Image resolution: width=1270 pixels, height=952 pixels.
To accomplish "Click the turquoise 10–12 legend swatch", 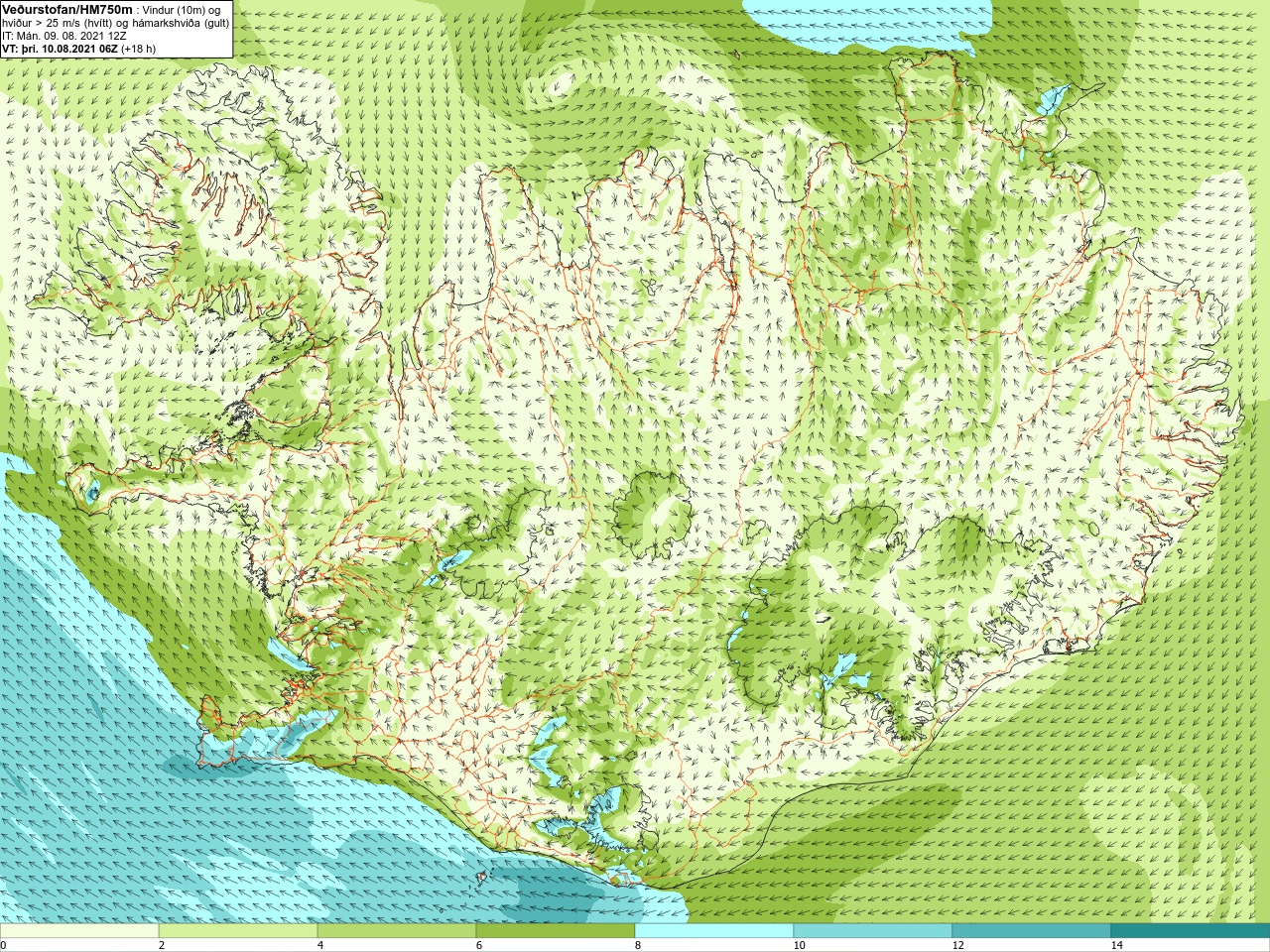I will [x=873, y=931].
